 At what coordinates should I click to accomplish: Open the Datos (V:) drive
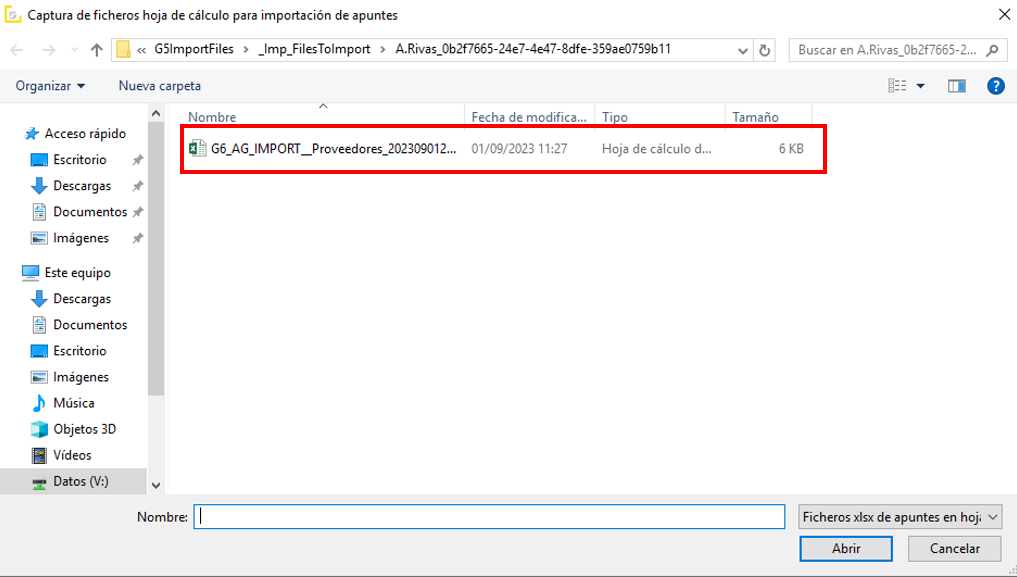pos(80,481)
